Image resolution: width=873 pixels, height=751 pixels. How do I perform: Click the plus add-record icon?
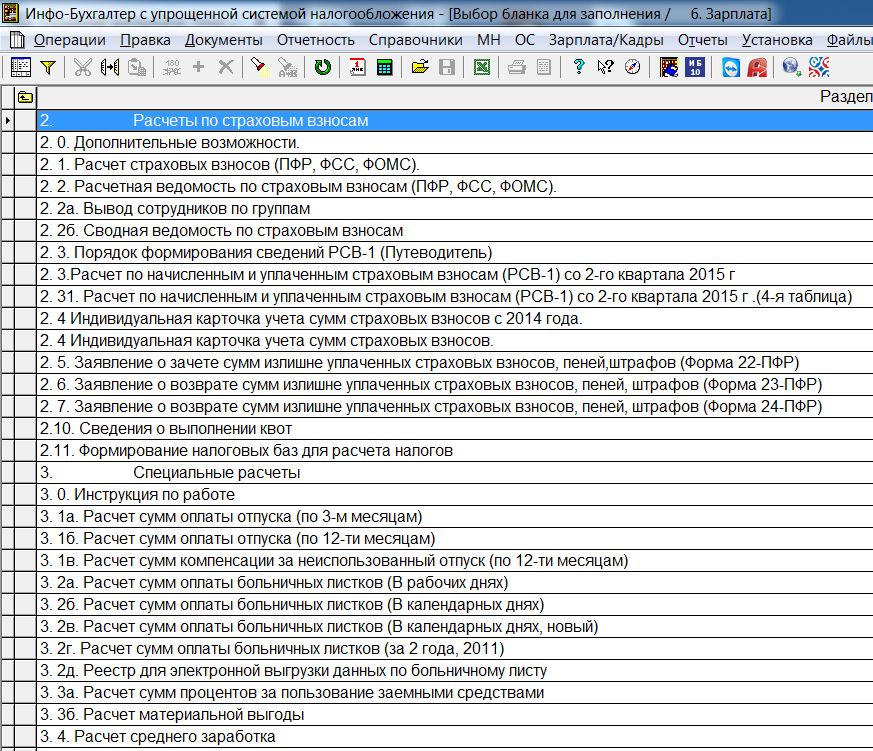(x=198, y=67)
